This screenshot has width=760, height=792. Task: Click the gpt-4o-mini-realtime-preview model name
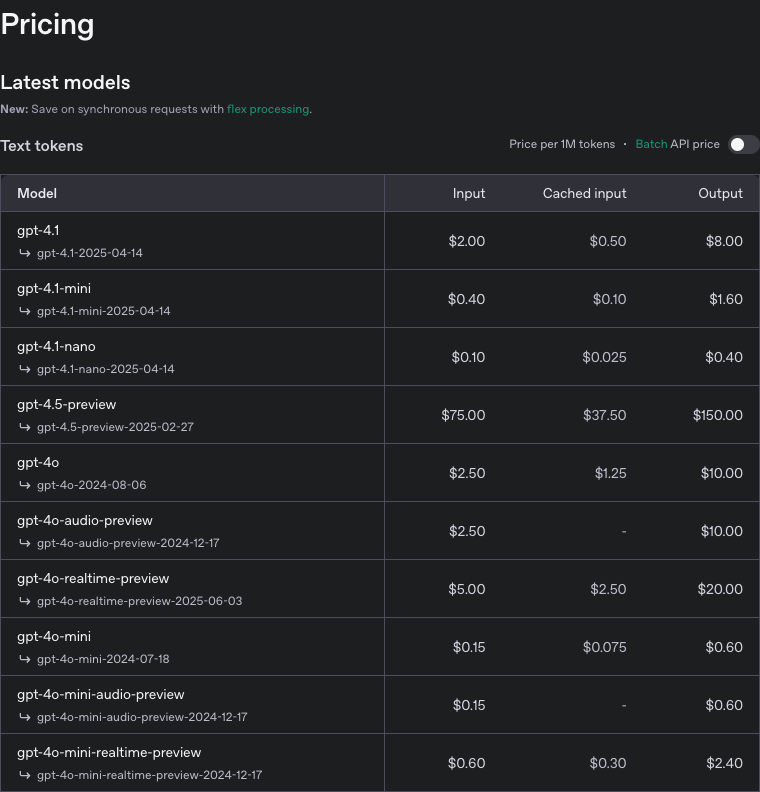pyautogui.click(x=109, y=753)
